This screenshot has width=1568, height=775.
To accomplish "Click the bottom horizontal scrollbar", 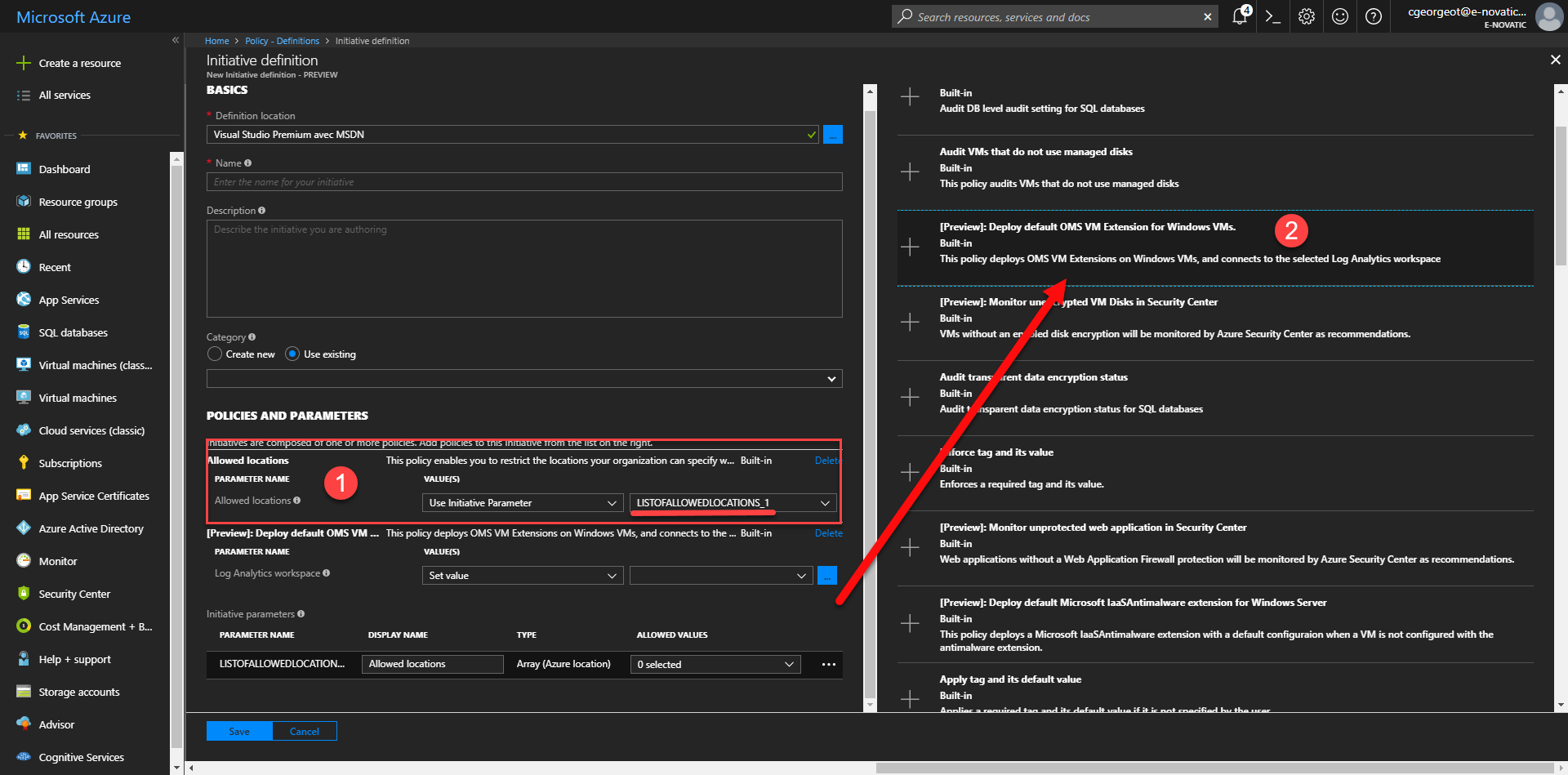I will pos(1215,768).
